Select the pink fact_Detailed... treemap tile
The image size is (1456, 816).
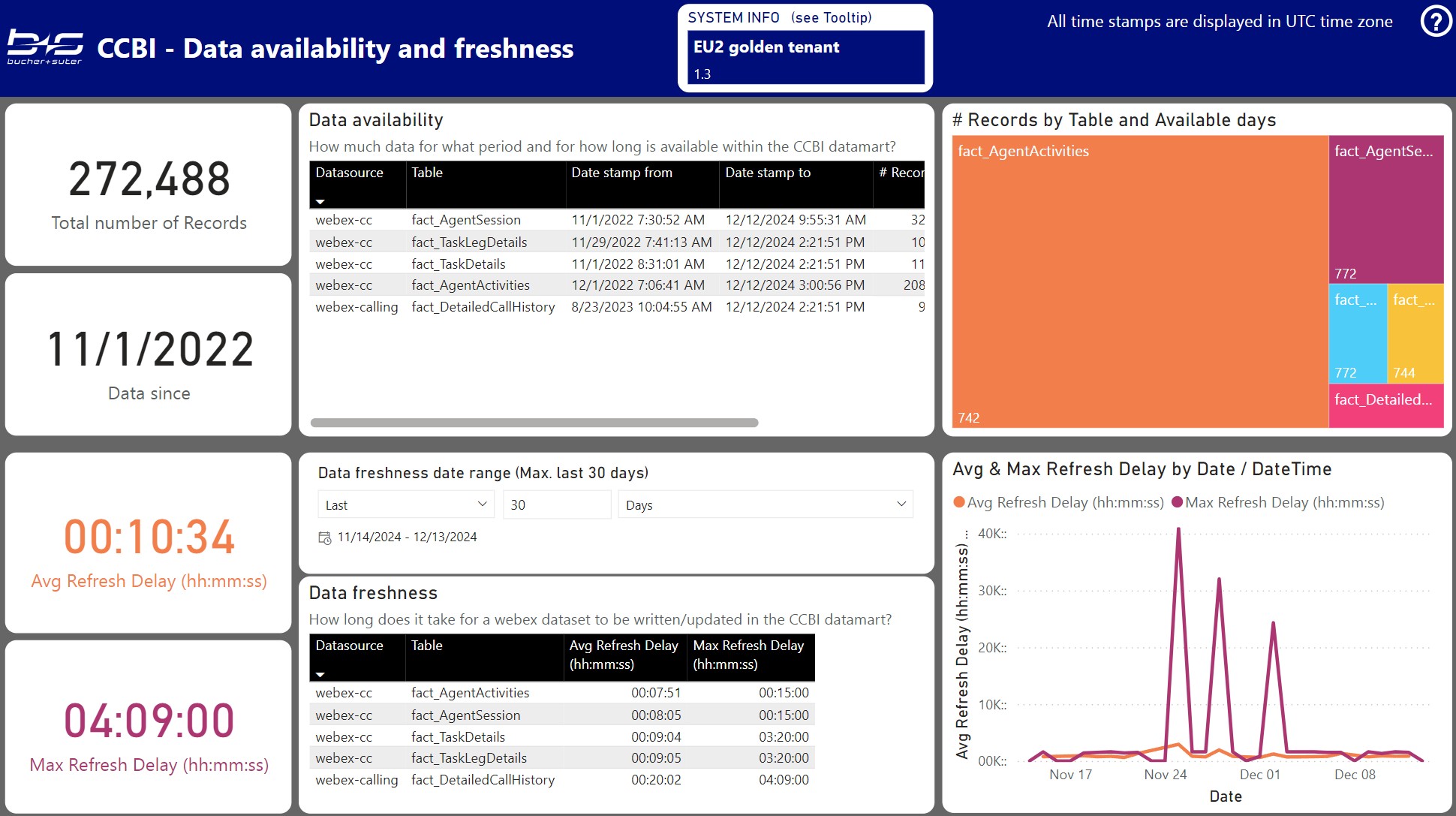[x=1386, y=406]
